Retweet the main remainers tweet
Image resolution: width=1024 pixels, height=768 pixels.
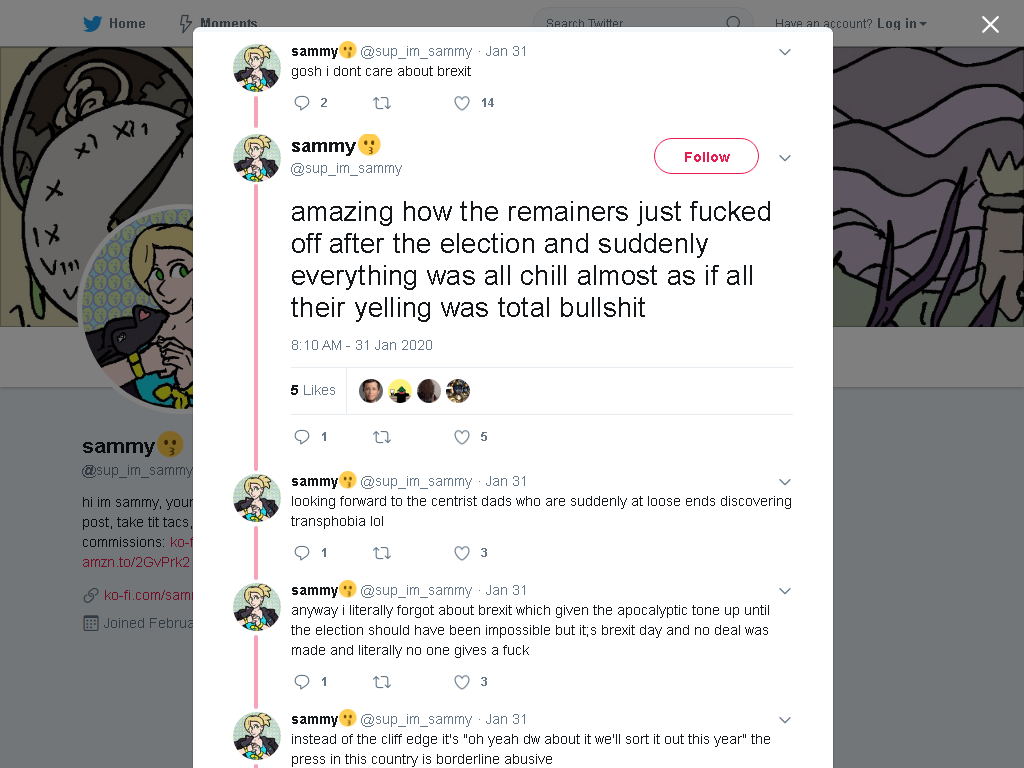(x=382, y=437)
